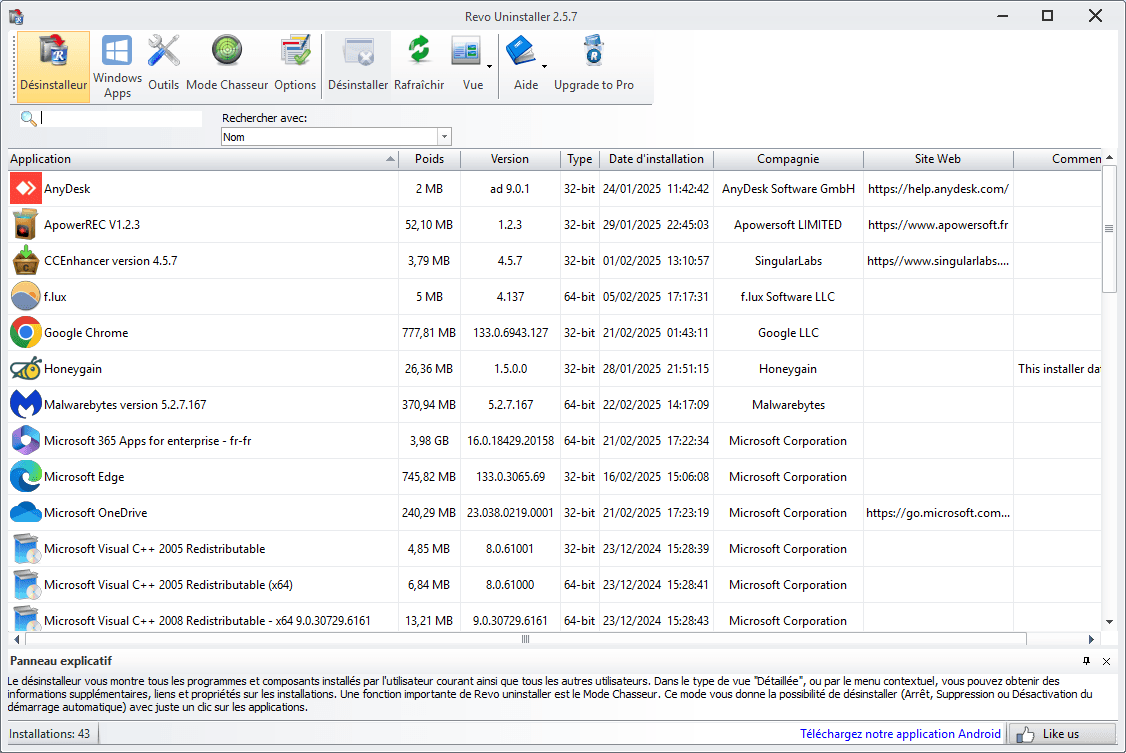Sort by Type column header
1126x753 pixels.
point(580,159)
